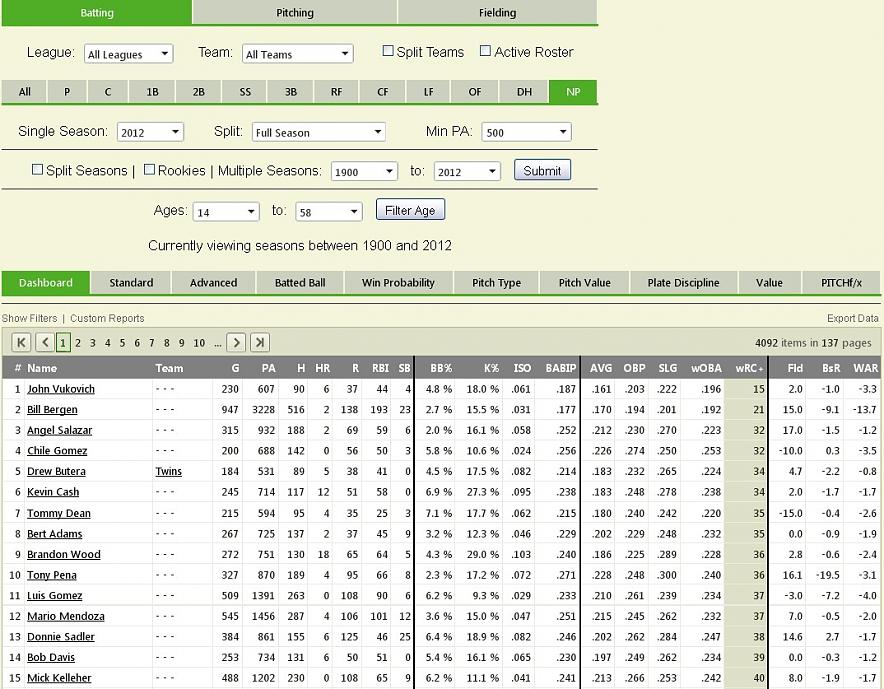This screenshot has width=884, height=689.
Task: Go to first page of results
Action: coord(21,342)
